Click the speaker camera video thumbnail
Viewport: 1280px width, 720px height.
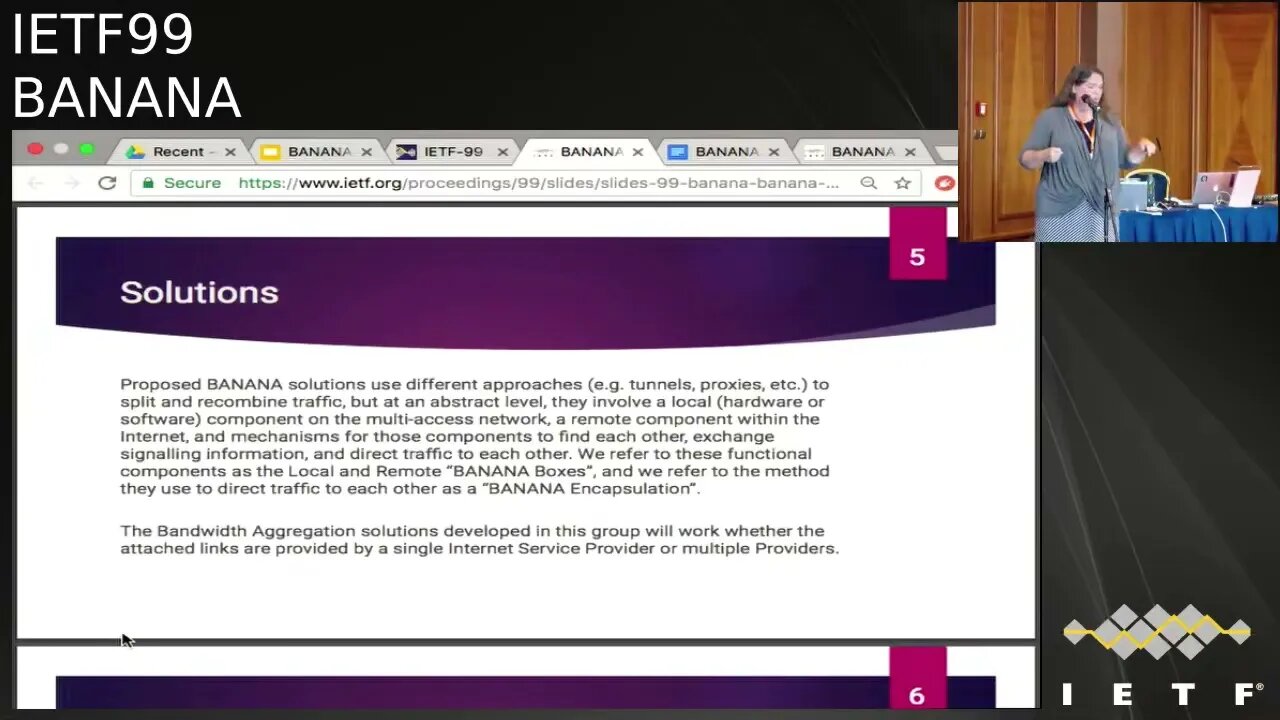(1118, 122)
